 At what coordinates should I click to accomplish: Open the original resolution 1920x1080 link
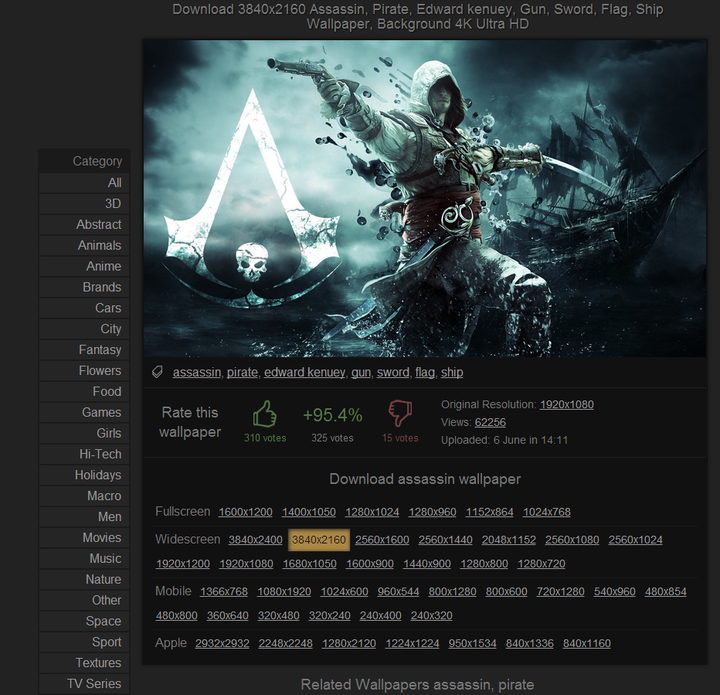click(567, 404)
